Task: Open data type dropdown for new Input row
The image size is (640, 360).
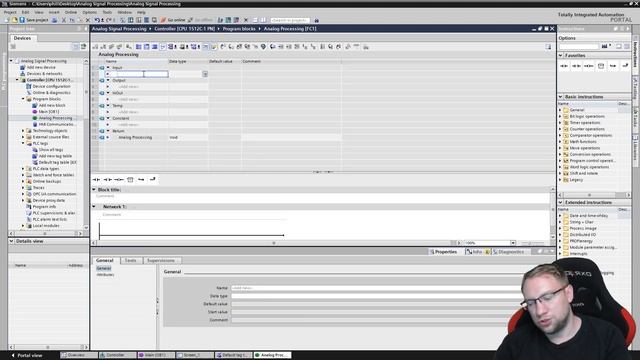Action: (205, 74)
